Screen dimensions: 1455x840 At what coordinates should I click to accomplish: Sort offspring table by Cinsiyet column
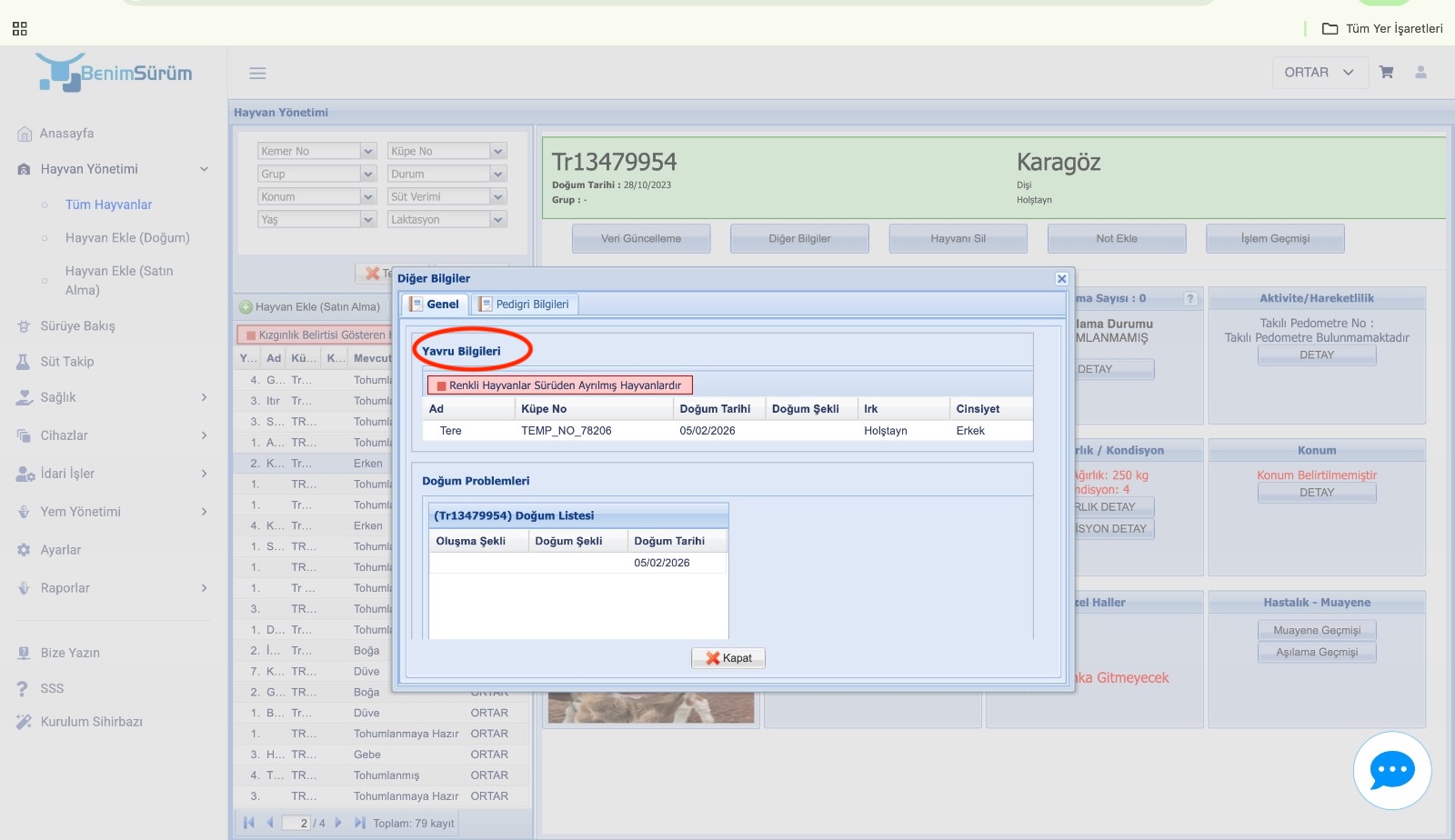pos(991,409)
